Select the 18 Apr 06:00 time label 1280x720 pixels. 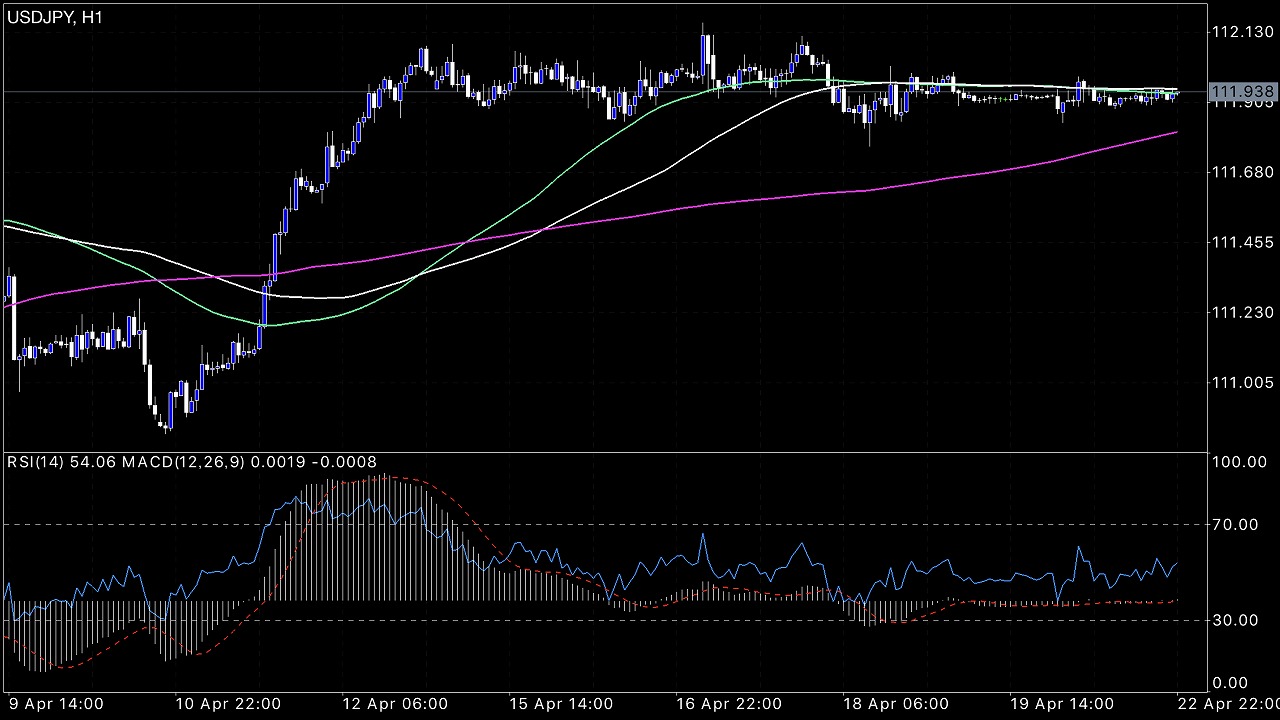[x=895, y=704]
